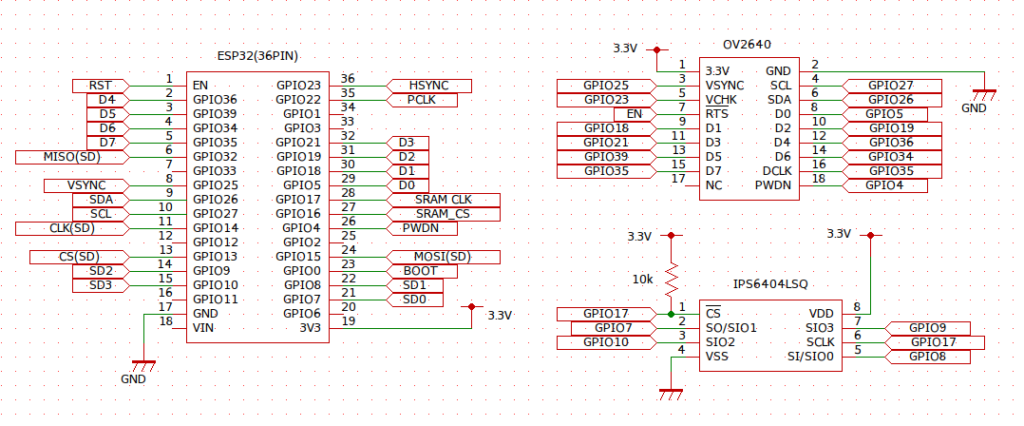Select the 10k resistor symbol

pyautogui.click(x=671, y=280)
